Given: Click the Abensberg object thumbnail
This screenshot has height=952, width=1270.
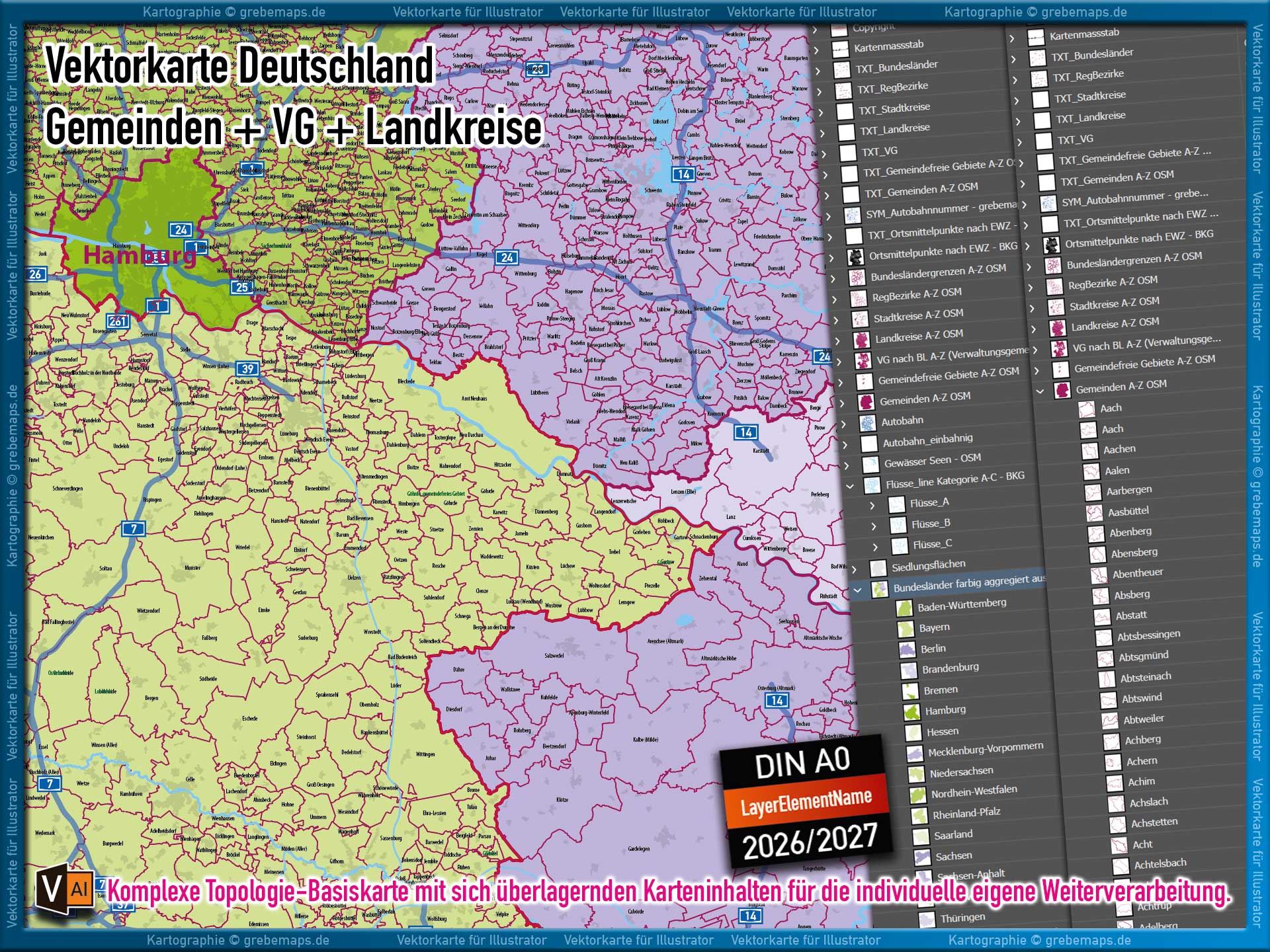Looking at the screenshot, I should [1098, 555].
